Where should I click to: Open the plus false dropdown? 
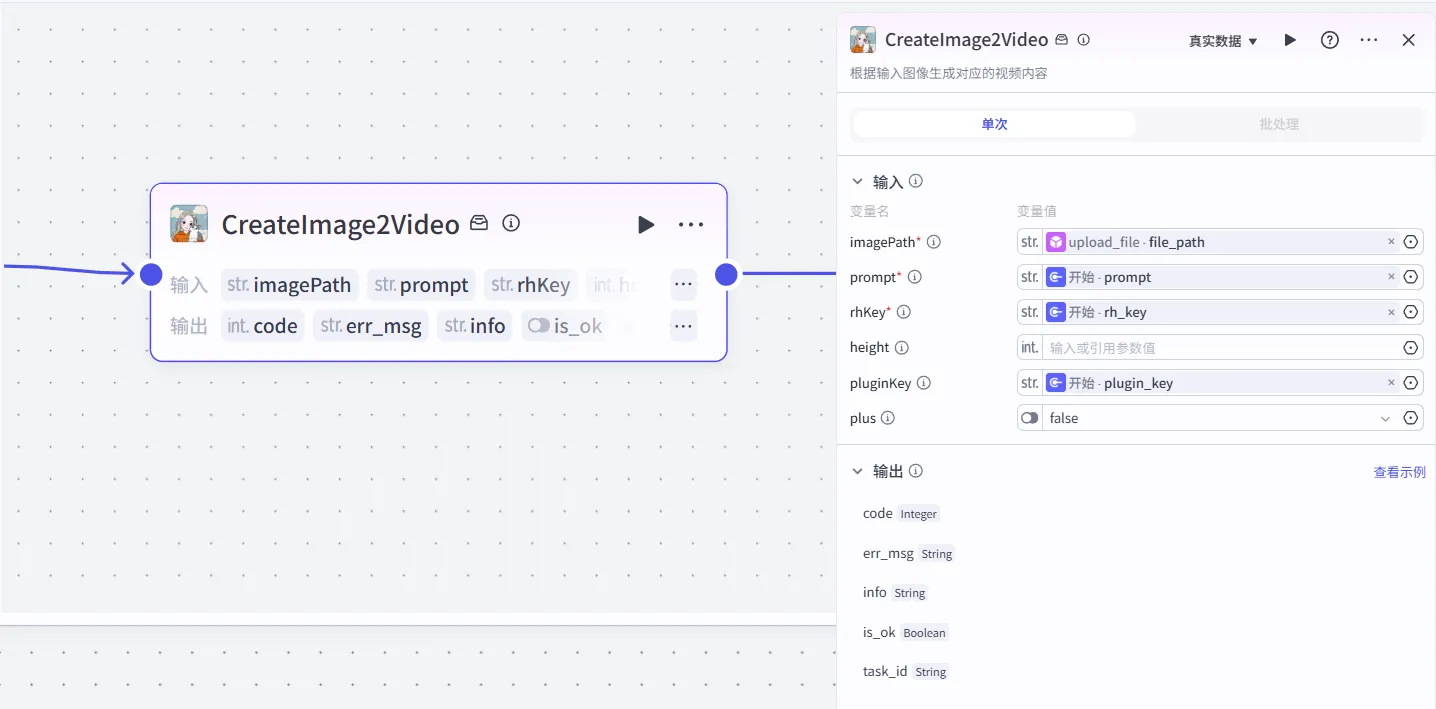click(1220, 418)
